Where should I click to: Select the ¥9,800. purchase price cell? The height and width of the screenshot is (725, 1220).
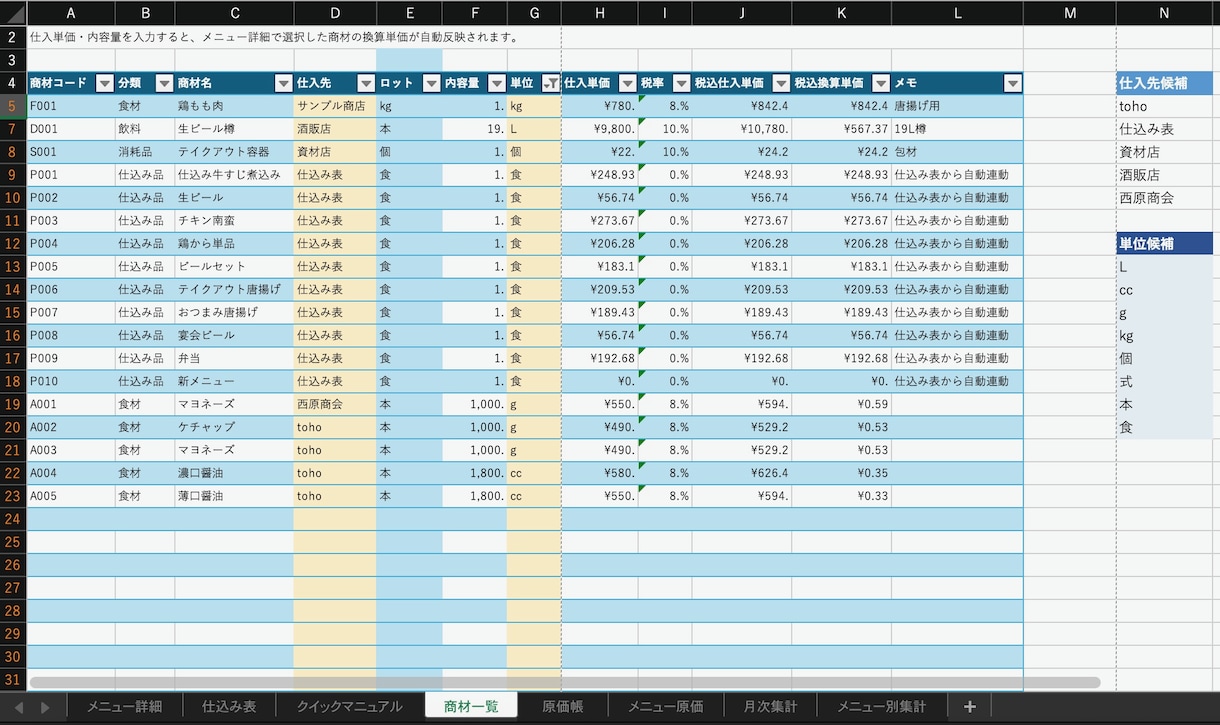[599, 129]
